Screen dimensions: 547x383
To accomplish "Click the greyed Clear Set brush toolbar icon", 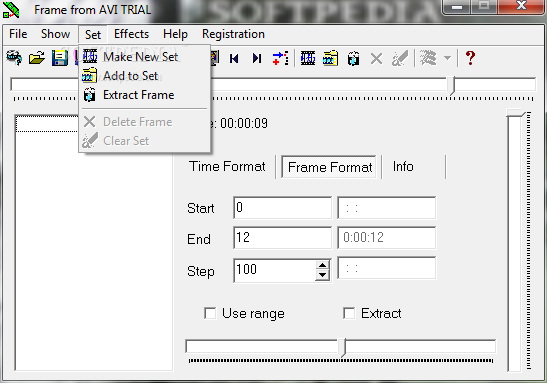I will (x=400, y=58).
